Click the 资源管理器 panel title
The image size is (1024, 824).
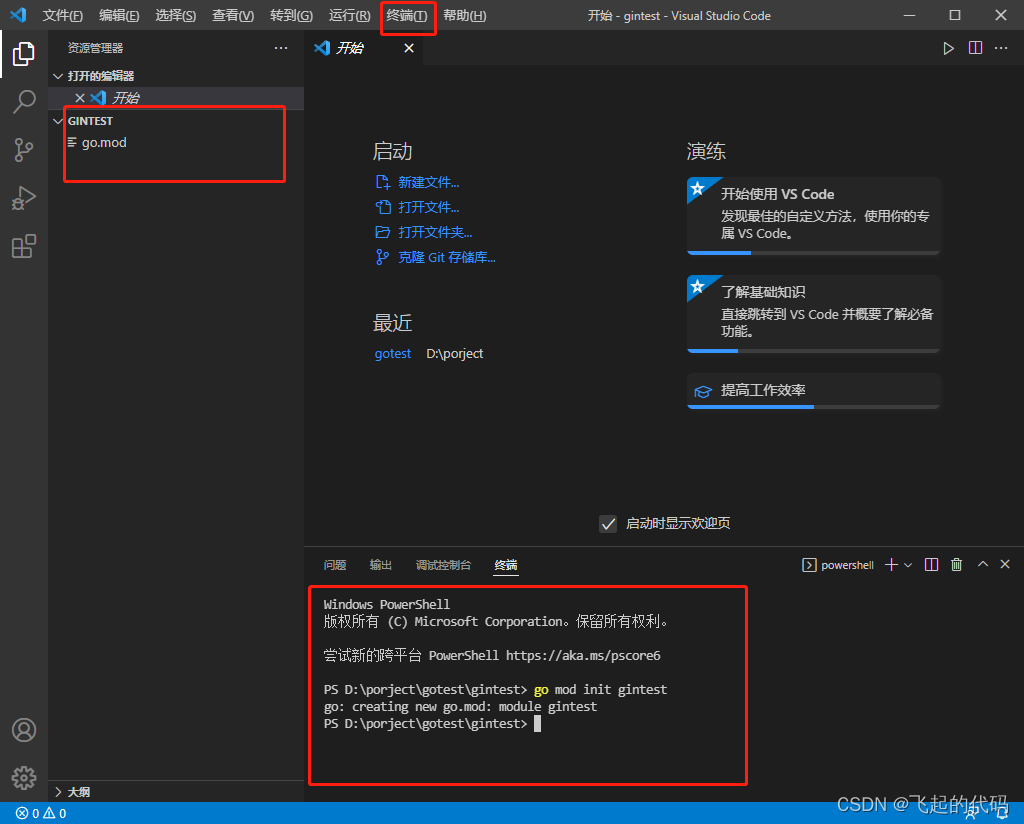(x=95, y=48)
